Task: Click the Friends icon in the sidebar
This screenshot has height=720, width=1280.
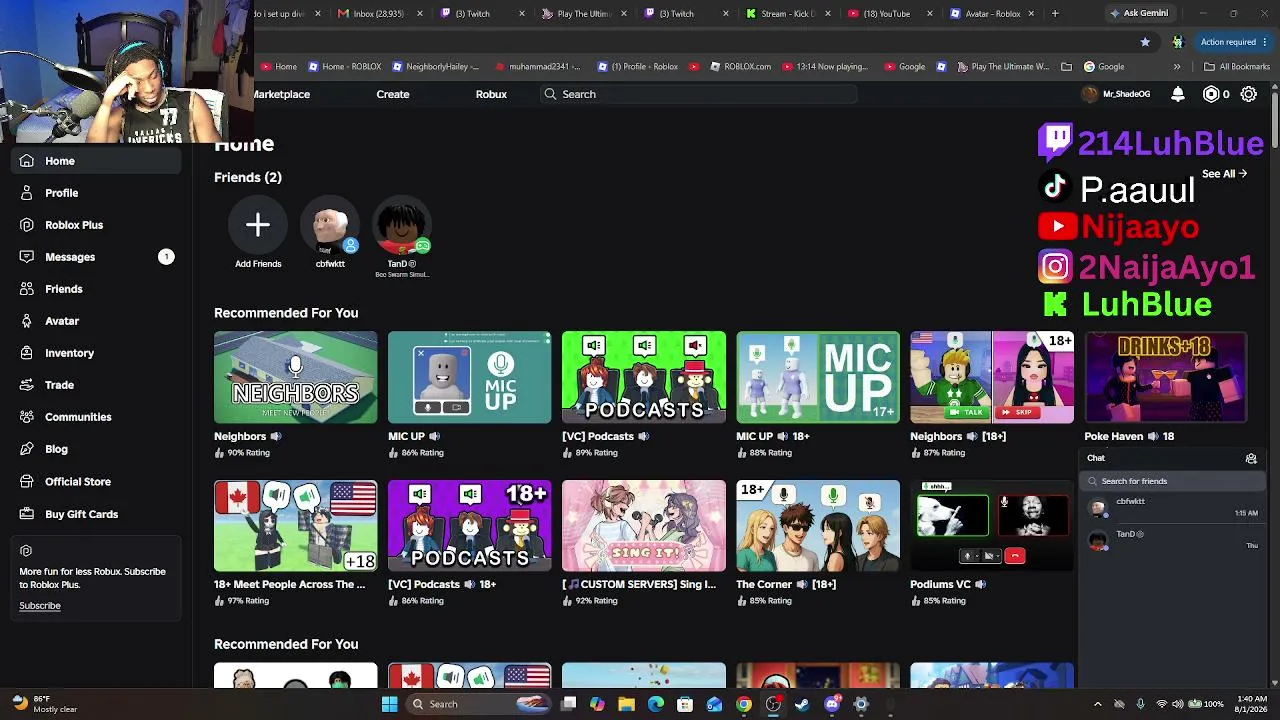Action: coord(26,289)
